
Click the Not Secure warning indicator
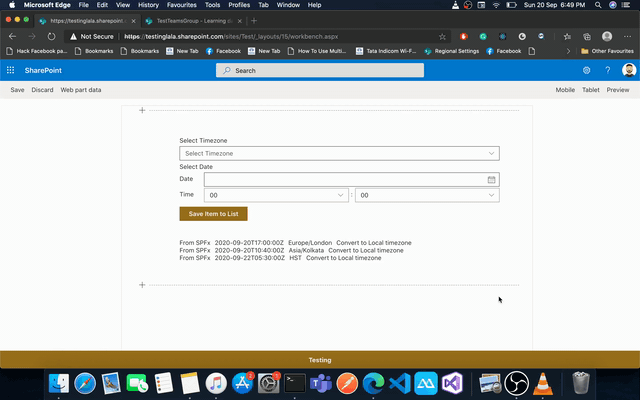click(92, 36)
